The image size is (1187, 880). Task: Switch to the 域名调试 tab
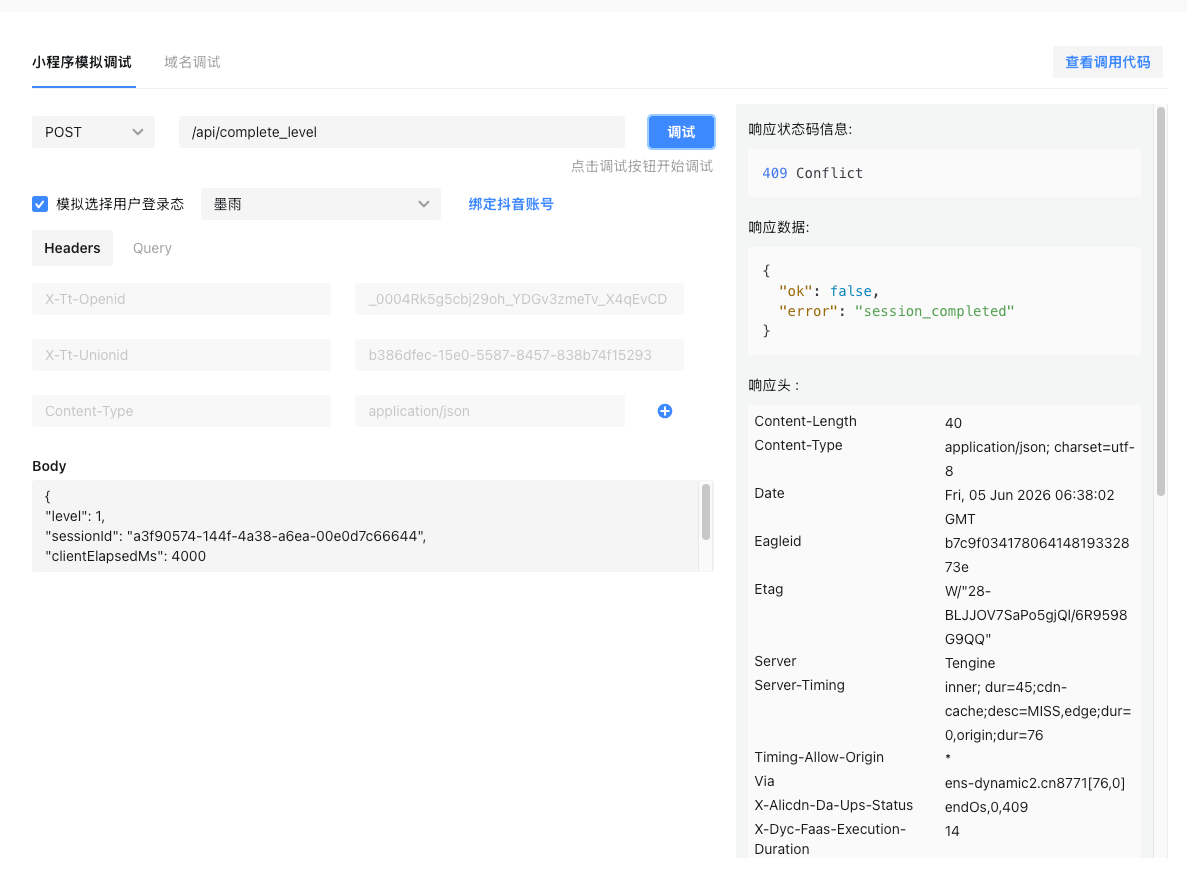point(192,62)
